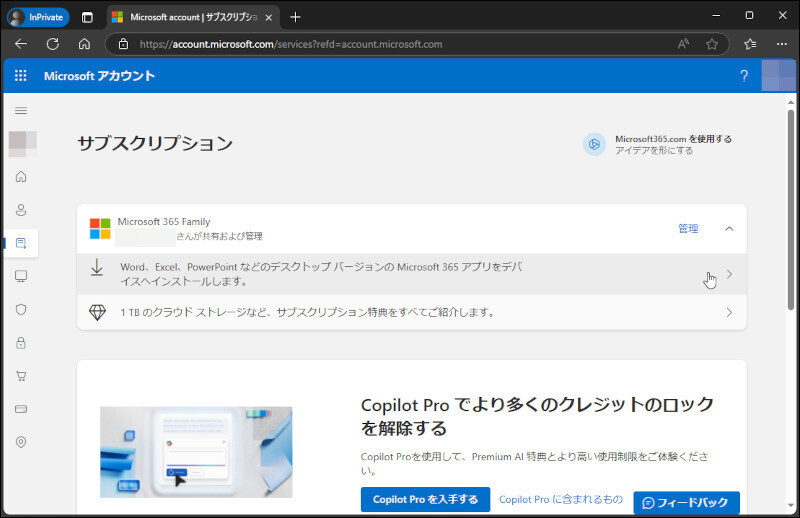
Task: Click the Microsoft 365 Family title text
Action: point(164,221)
